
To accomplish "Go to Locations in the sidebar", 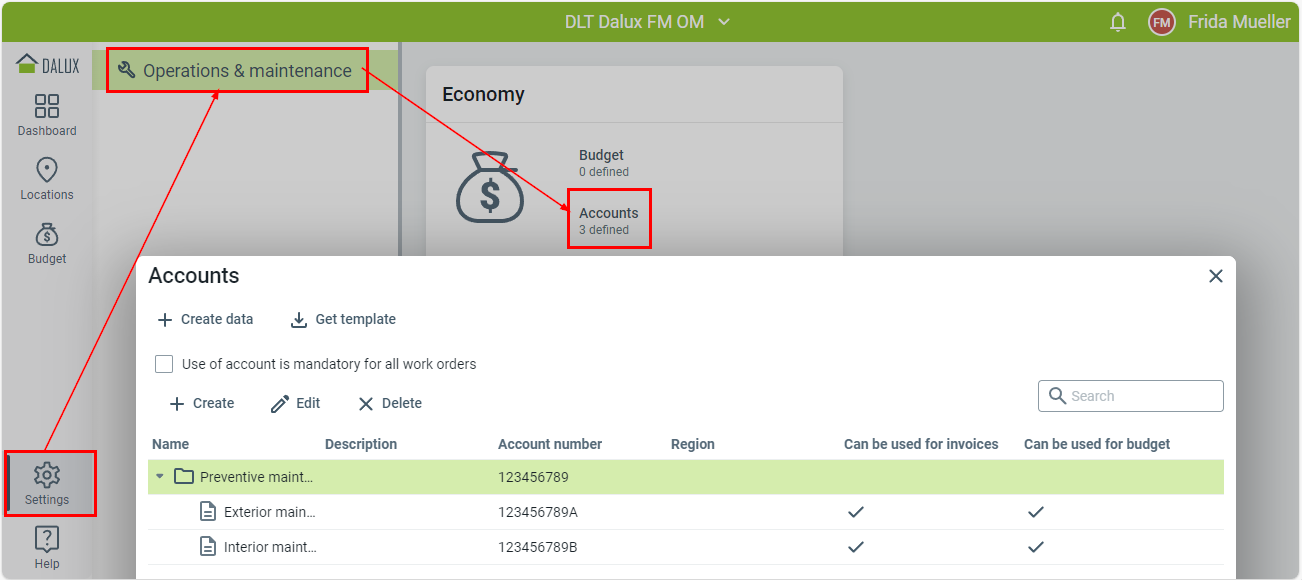I will pos(47,179).
